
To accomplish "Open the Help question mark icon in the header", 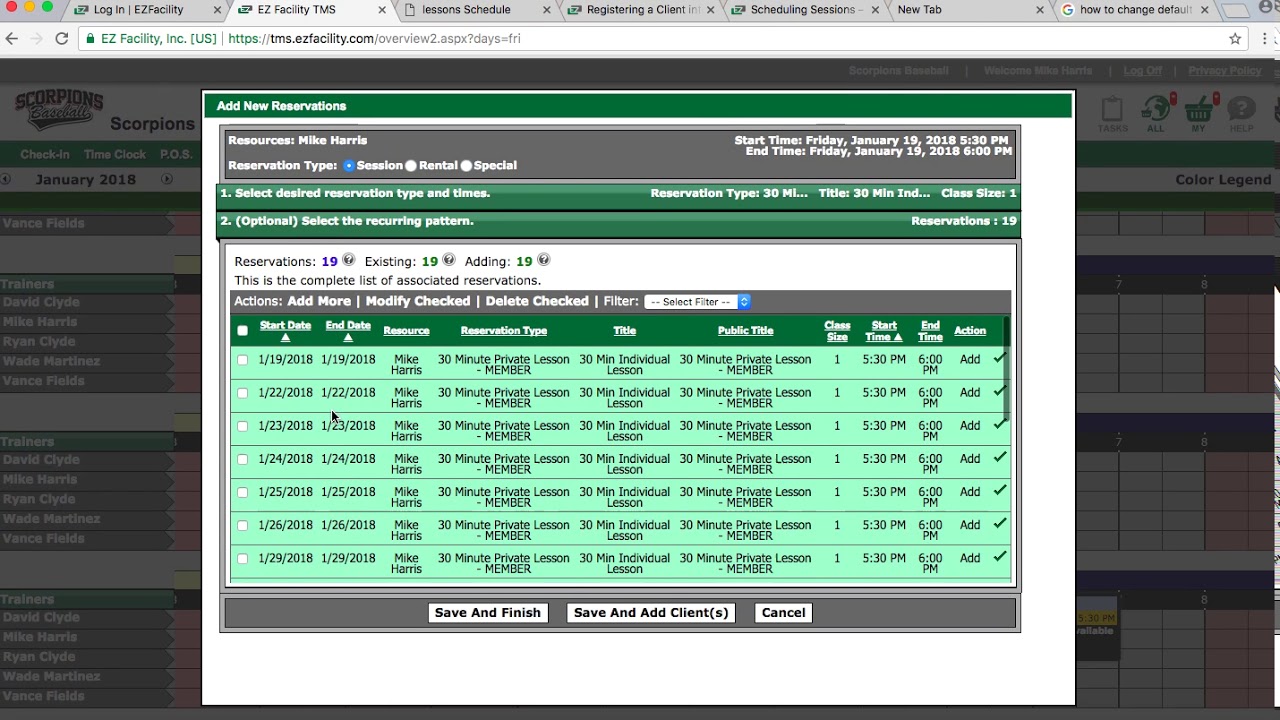I will click(1241, 114).
